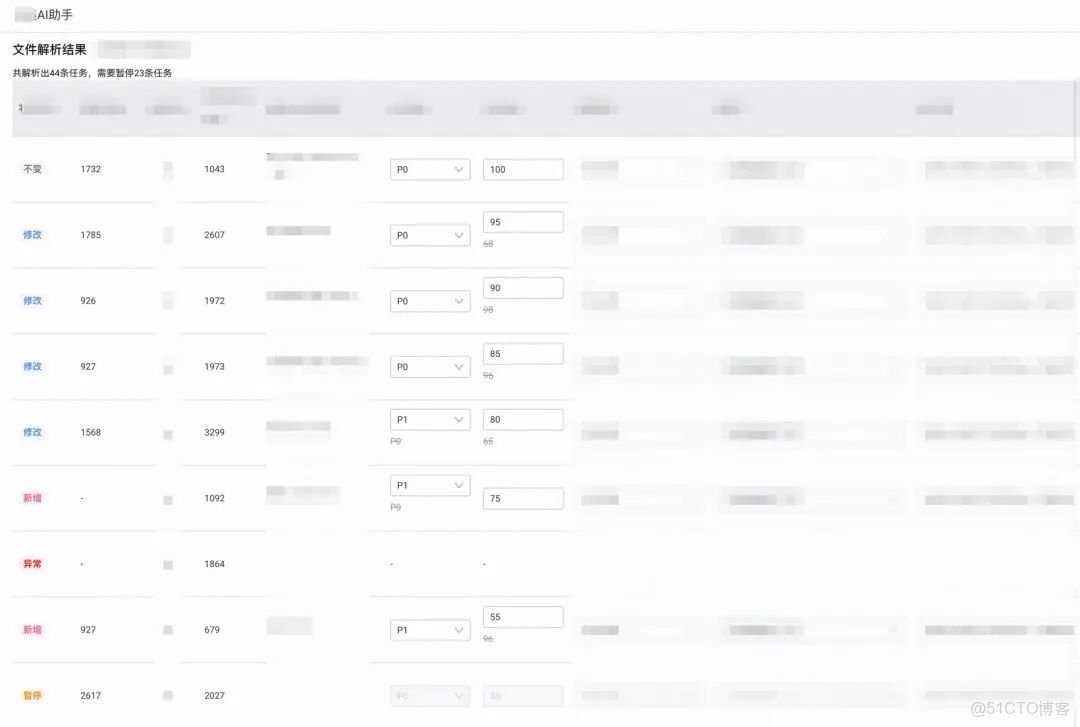Viewport: 1080px width, 727px height.
Task: Open the priority dropdown for task 679
Action: click(430, 630)
